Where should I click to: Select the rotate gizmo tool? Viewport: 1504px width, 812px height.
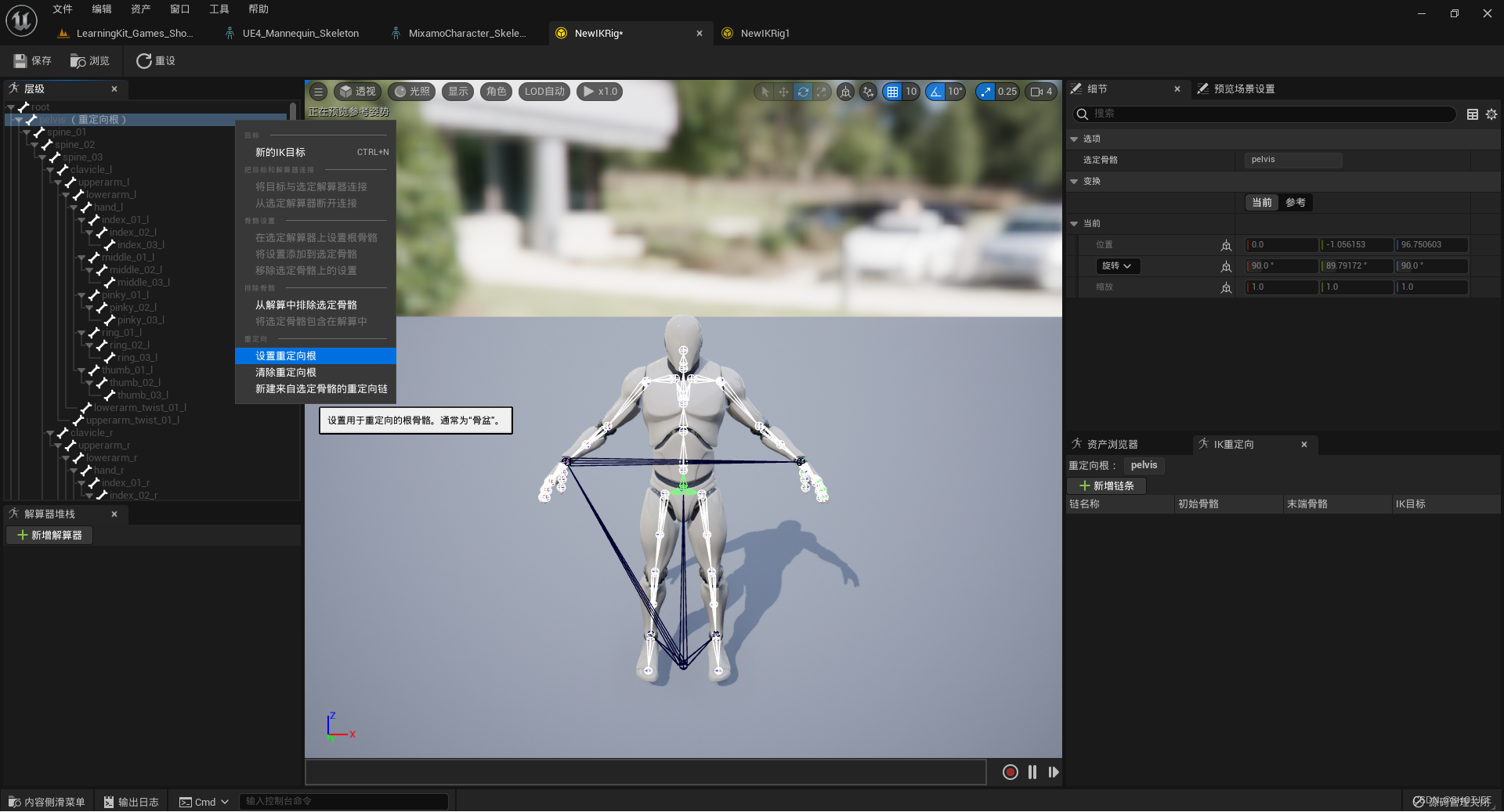803,92
